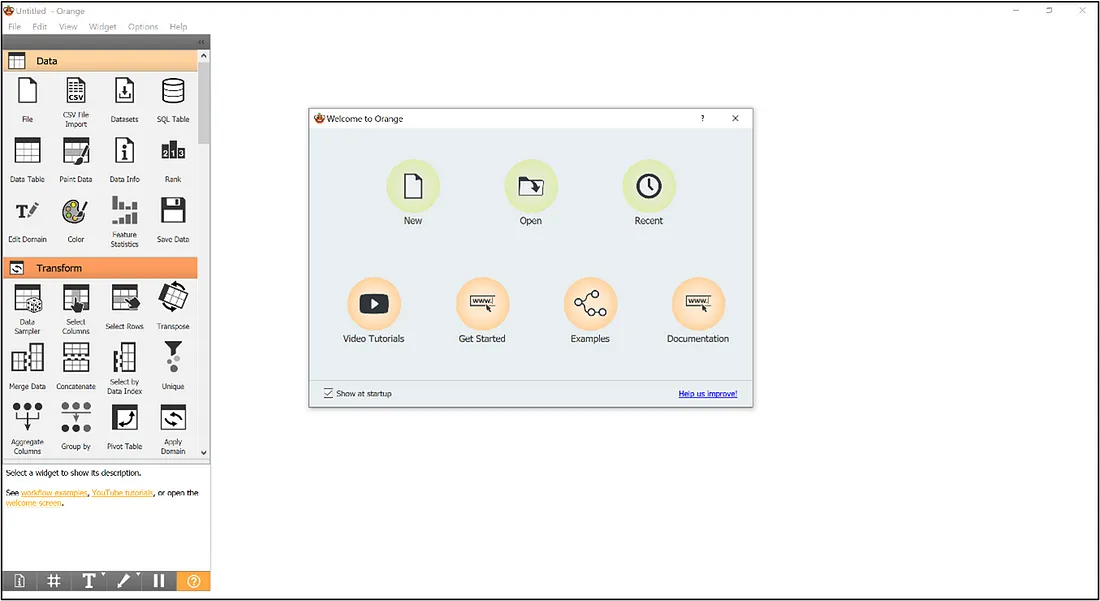Open the YouTube tutorials link
The height and width of the screenshot is (601, 1100).
(x=122, y=493)
